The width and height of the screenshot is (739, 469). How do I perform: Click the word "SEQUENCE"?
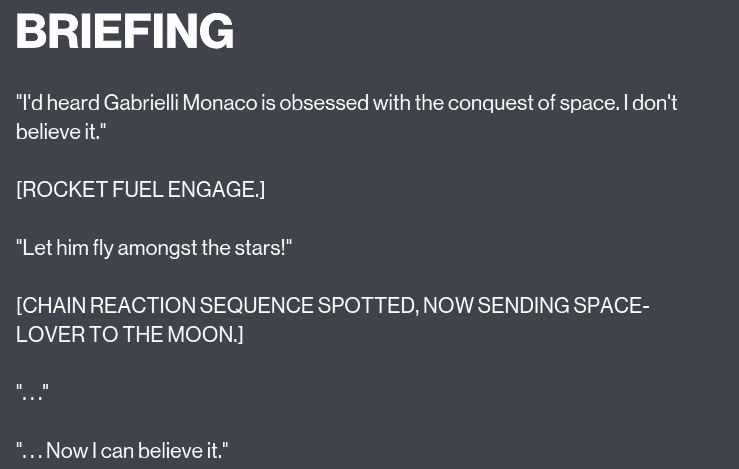(x=255, y=306)
